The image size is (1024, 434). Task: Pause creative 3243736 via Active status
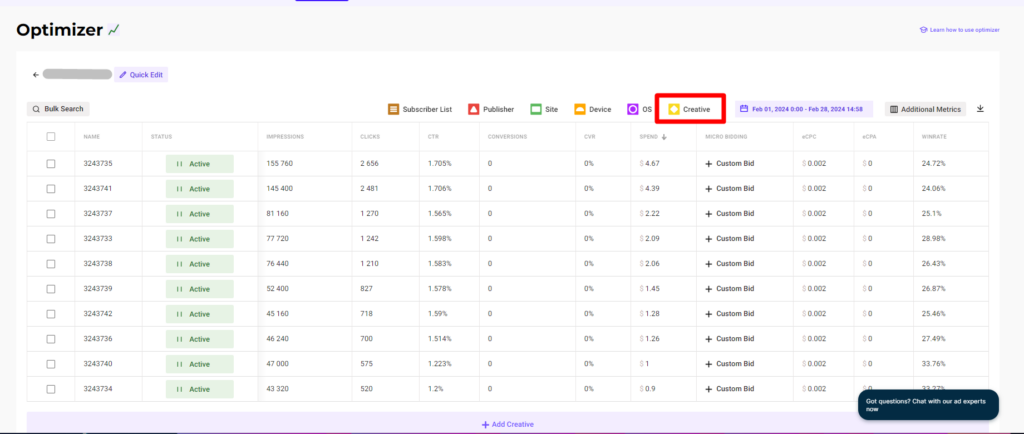(x=199, y=339)
